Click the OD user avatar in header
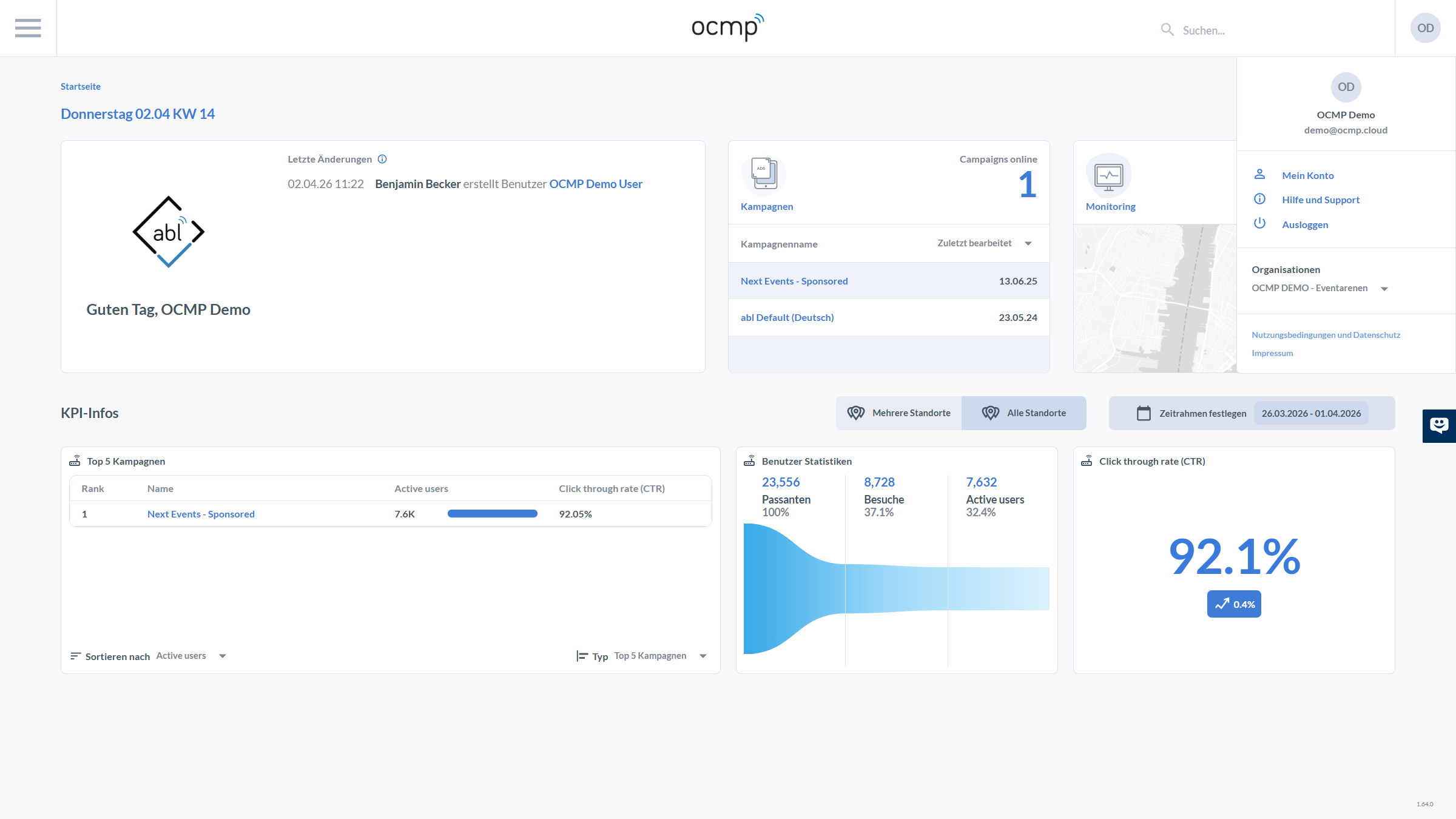 [1425, 28]
